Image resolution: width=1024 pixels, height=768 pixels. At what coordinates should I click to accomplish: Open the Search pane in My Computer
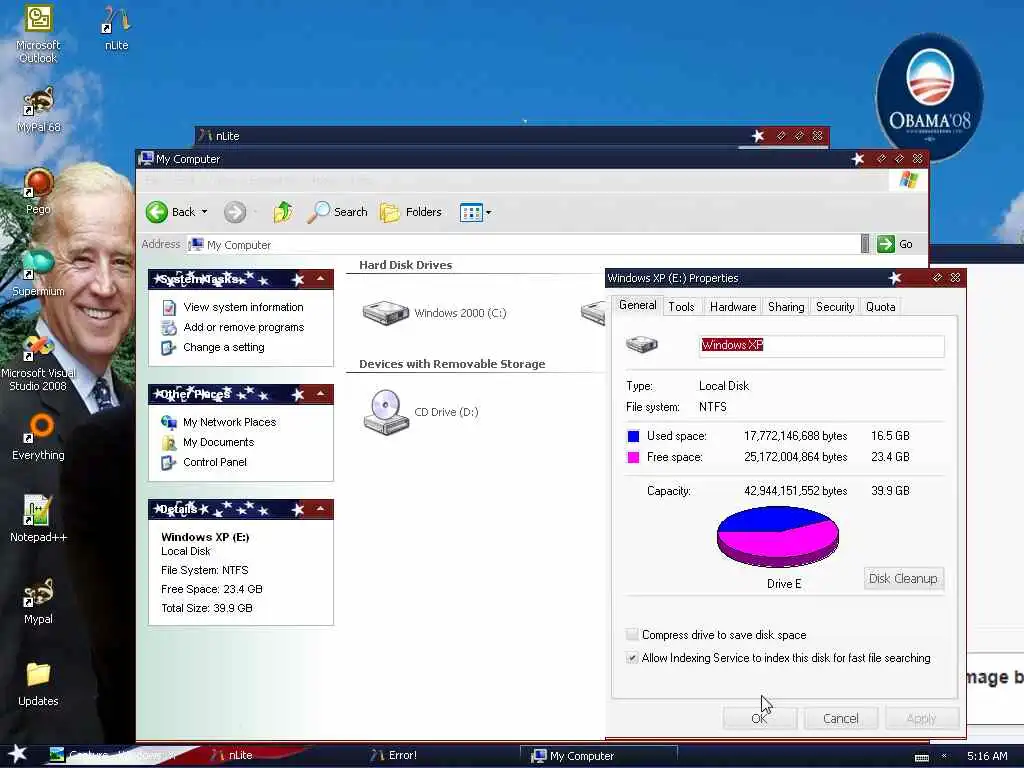pyautogui.click(x=337, y=212)
